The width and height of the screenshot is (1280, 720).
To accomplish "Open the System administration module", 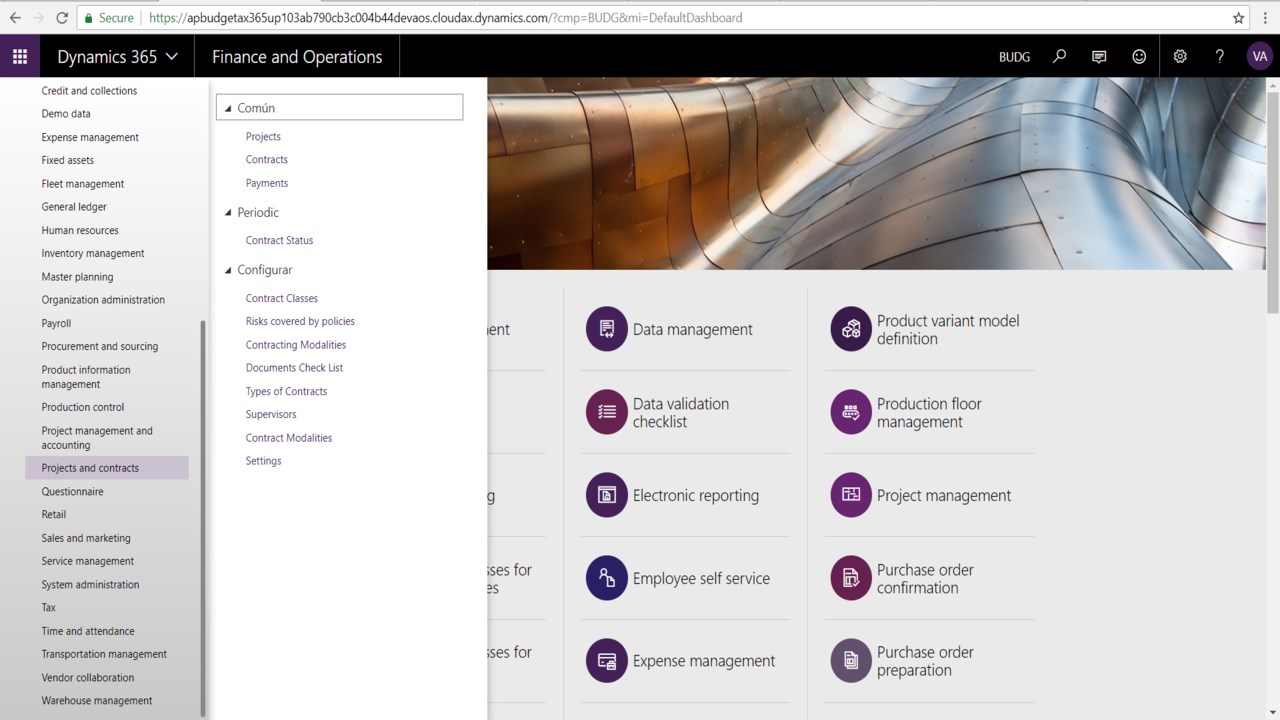I will pyautogui.click(x=90, y=585).
